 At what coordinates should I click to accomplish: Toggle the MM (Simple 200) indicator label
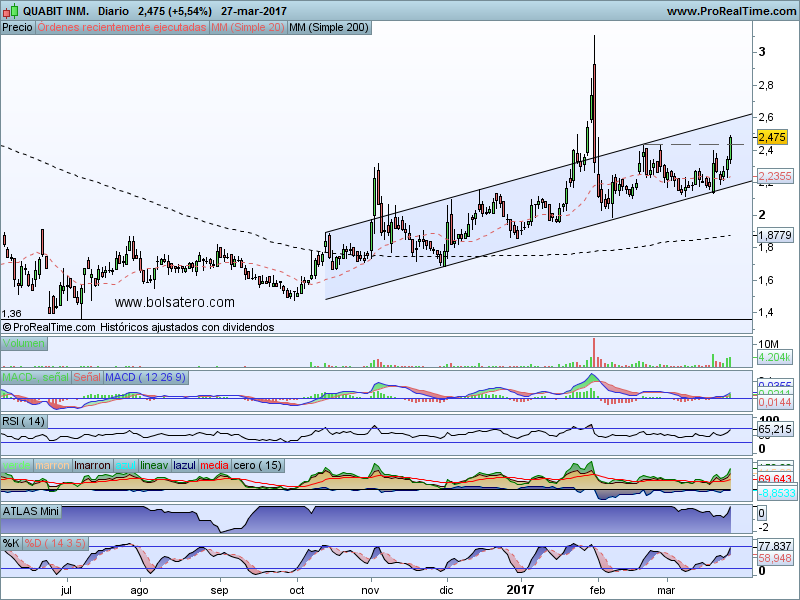[x=328, y=28]
